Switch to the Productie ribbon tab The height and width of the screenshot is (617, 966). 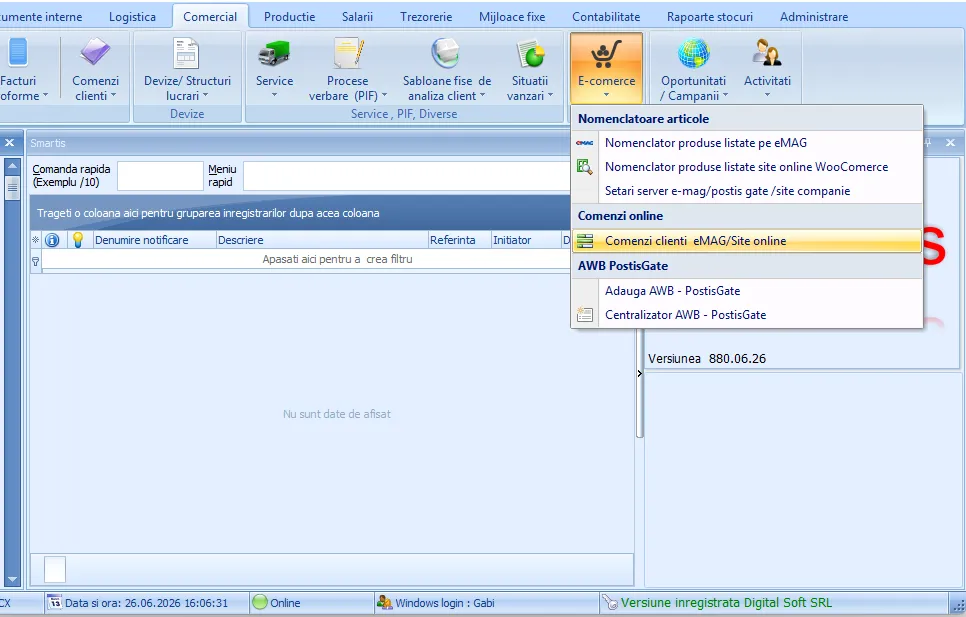click(290, 17)
